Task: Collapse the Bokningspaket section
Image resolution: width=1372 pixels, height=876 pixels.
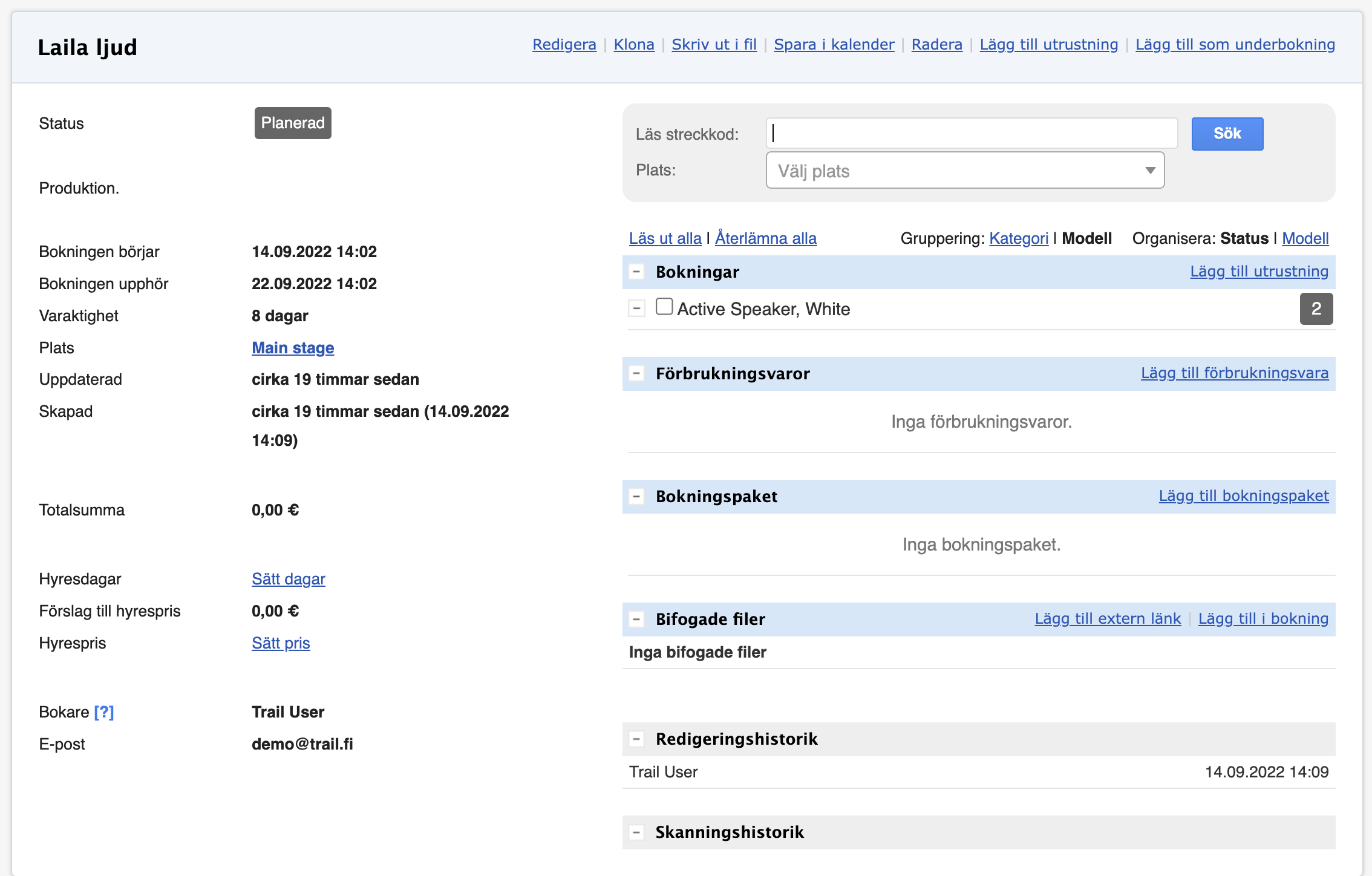Action: pyautogui.click(x=636, y=497)
